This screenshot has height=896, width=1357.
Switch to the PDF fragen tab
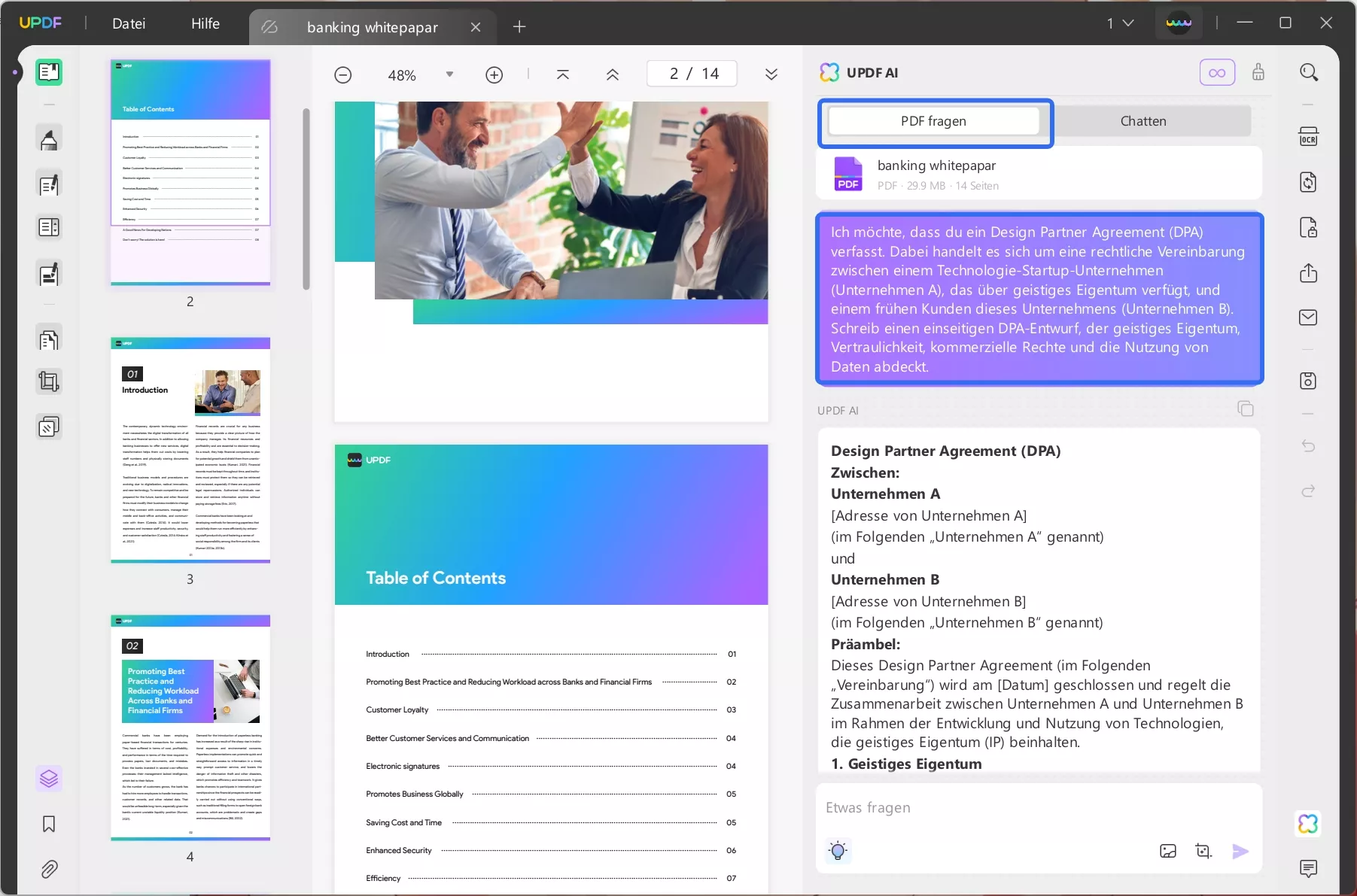tap(933, 121)
